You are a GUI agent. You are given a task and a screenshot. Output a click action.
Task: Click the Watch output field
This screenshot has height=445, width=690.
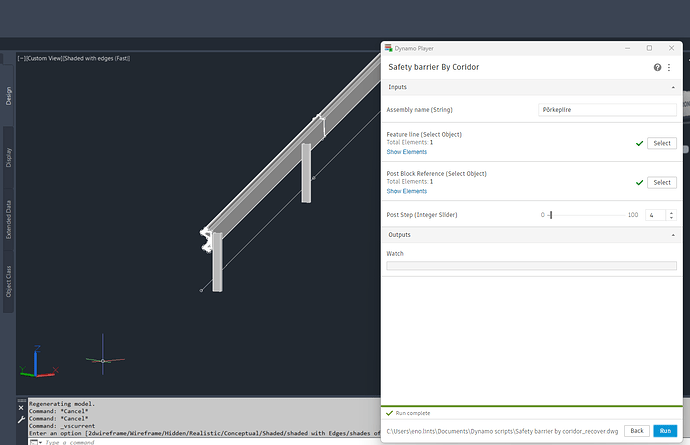point(531,265)
